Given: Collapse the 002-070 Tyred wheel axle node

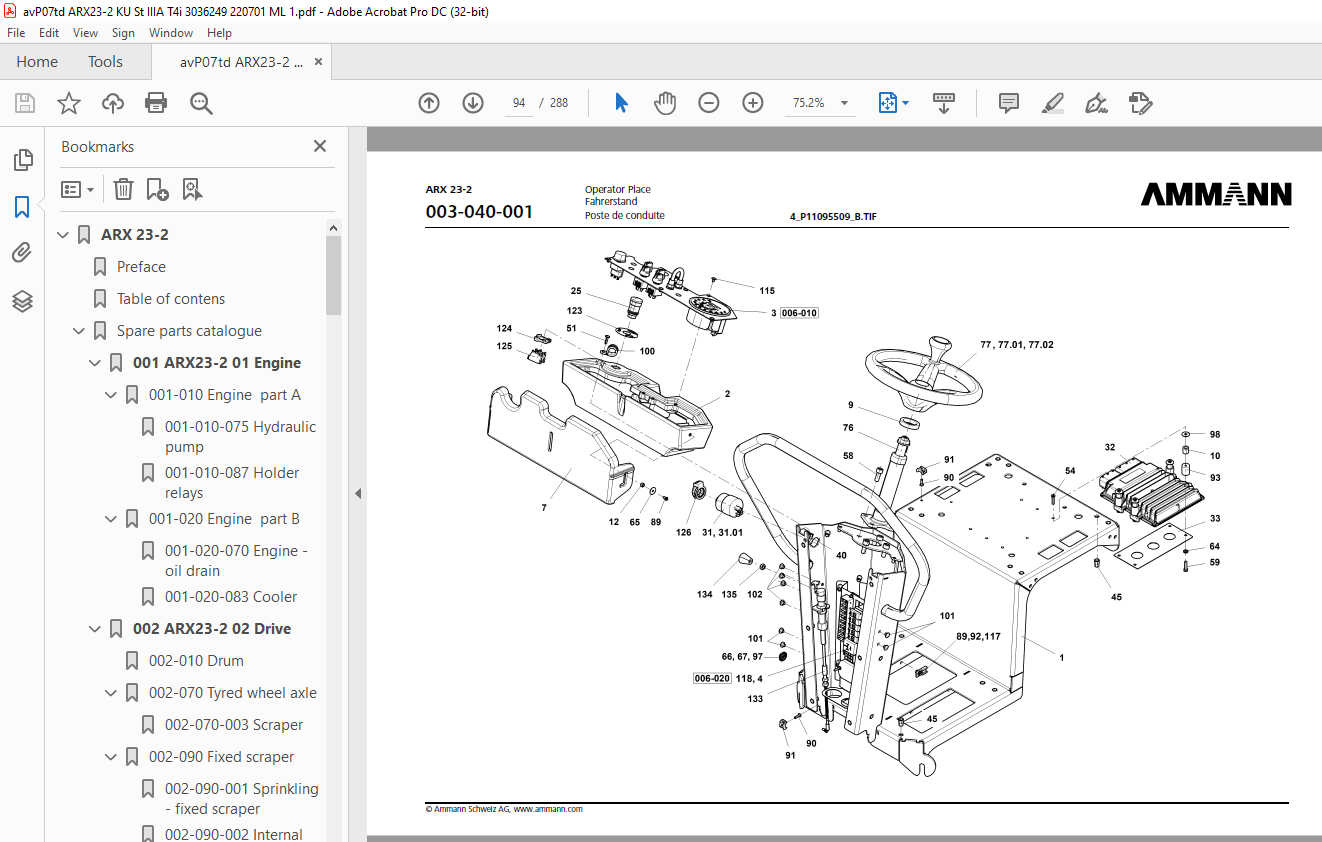Looking at the screenshot, I should click(x=112, y=693).
